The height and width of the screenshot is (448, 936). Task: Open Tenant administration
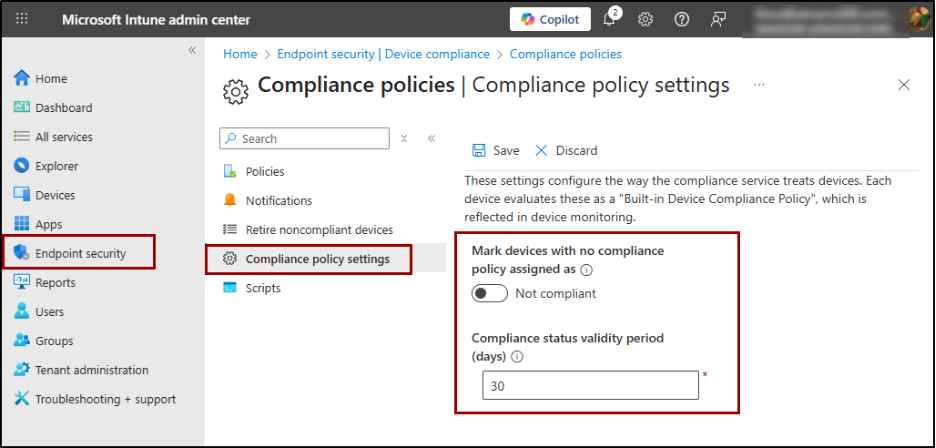(91, 370)
